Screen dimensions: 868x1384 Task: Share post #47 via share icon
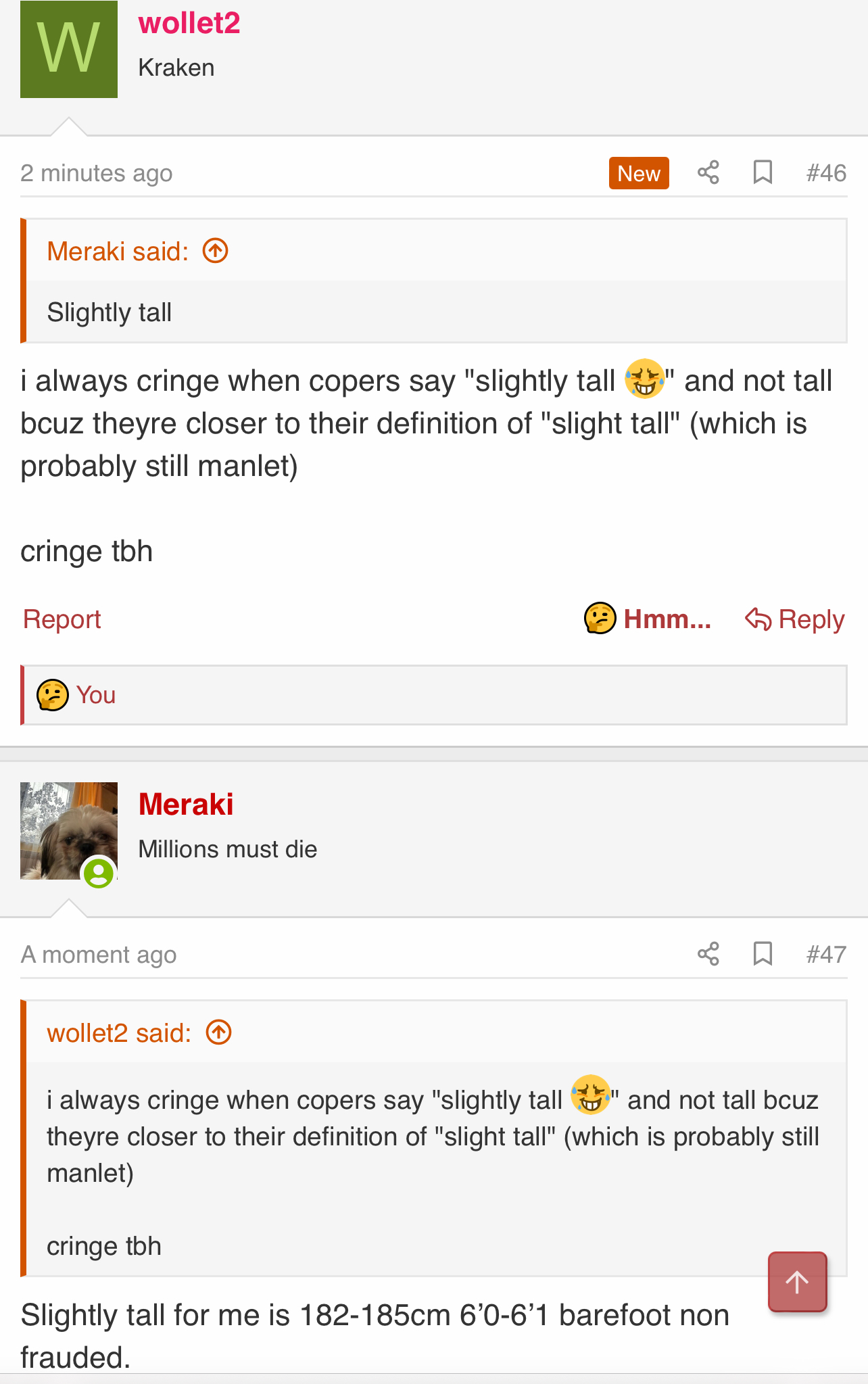click(708, 954)
